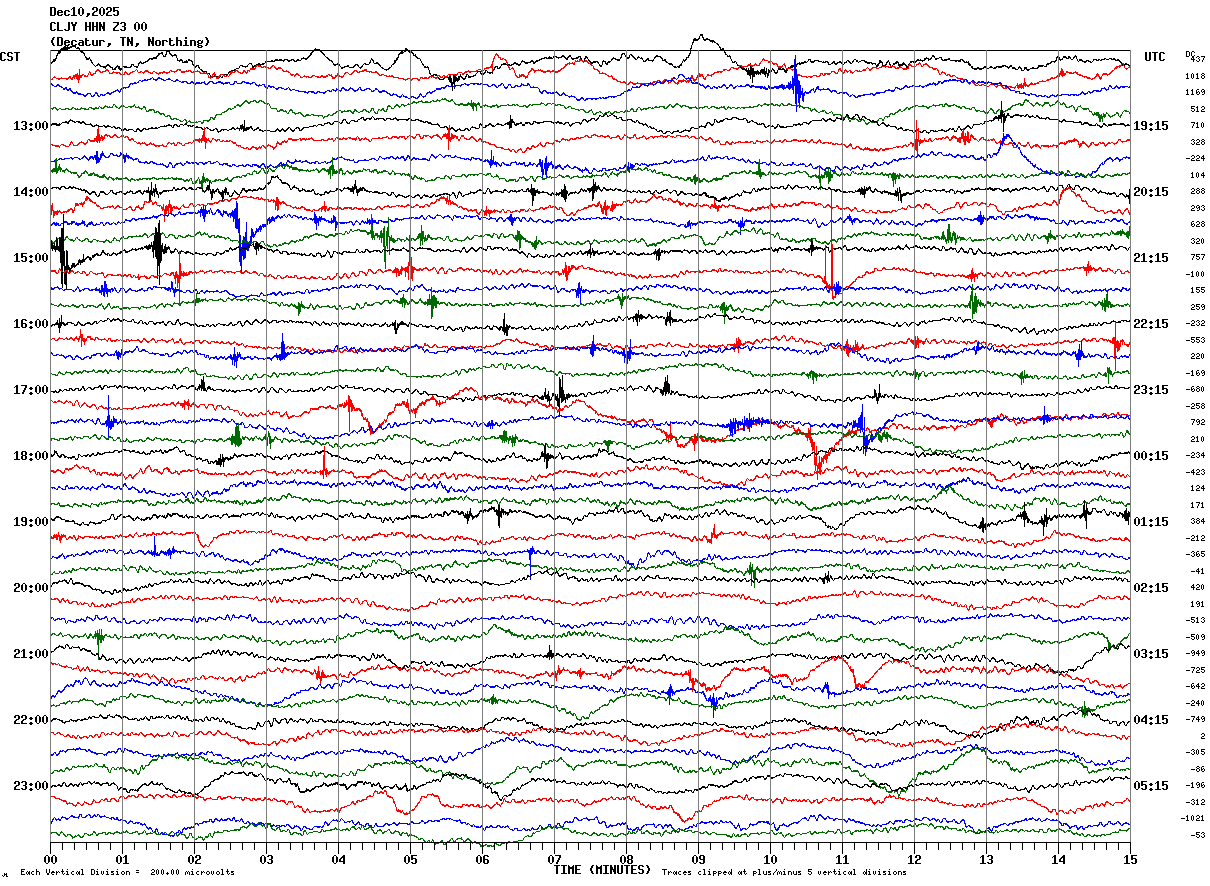Click the DC offset value 710
Viewport: 1210px width, 886px height.
1197,125
